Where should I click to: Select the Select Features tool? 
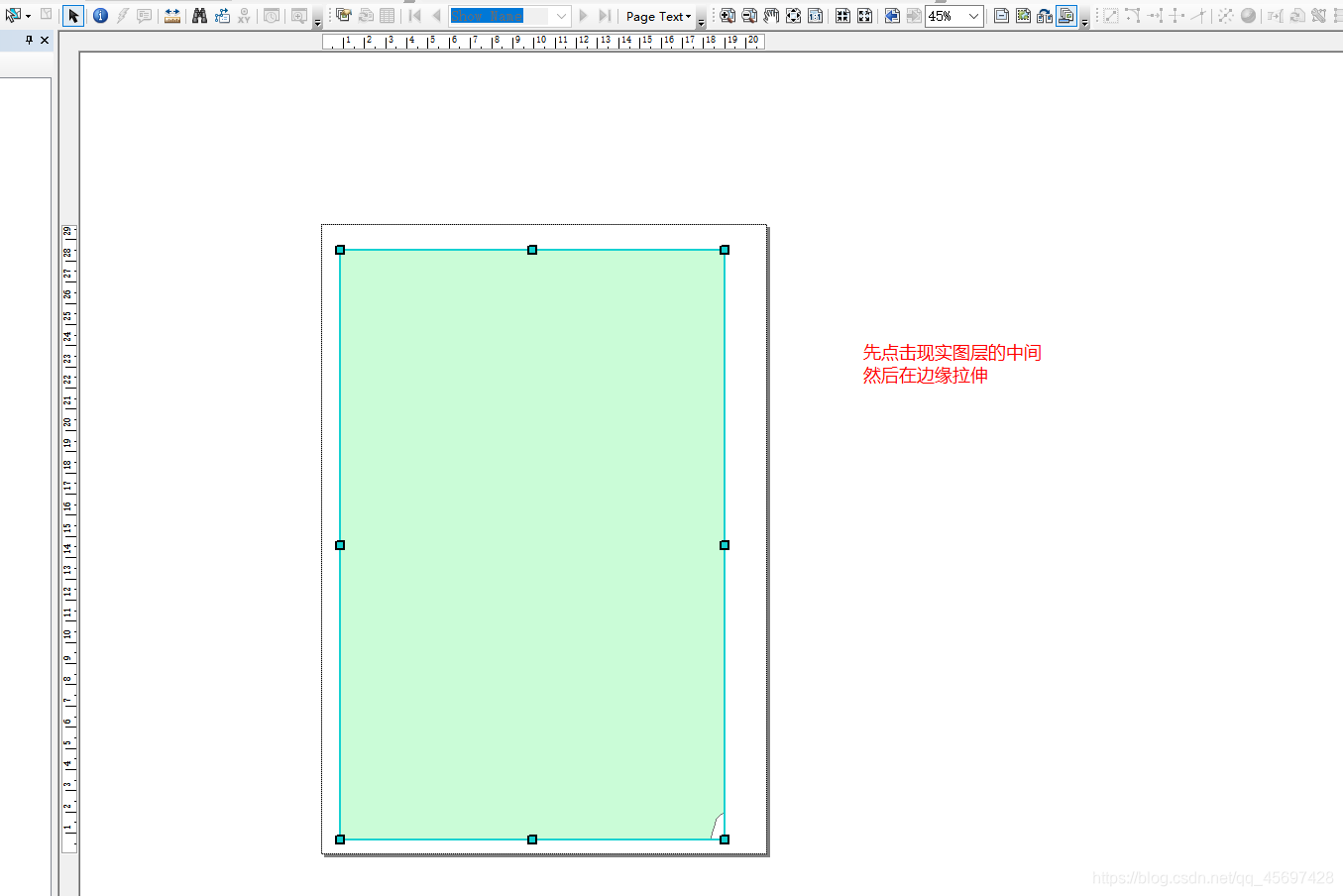click(13, 15)
